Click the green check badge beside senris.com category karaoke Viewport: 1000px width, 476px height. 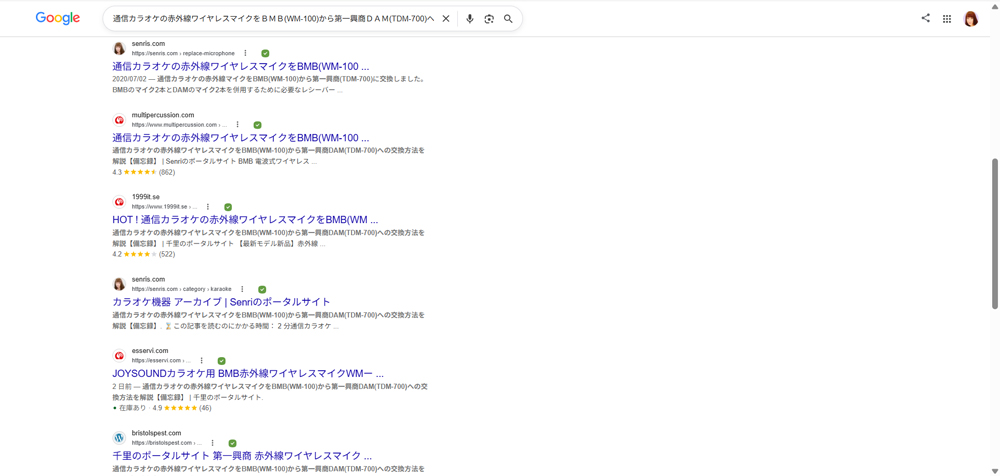coord(262,289)
